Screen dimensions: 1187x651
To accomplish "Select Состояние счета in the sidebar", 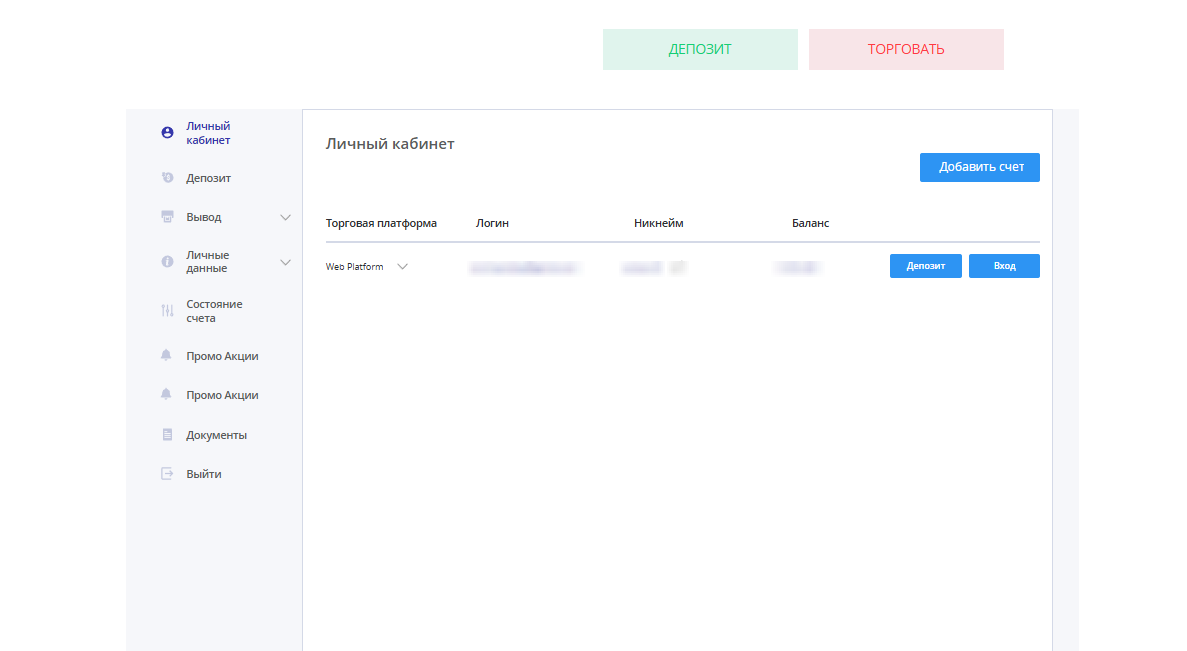I will click(214, 310).
